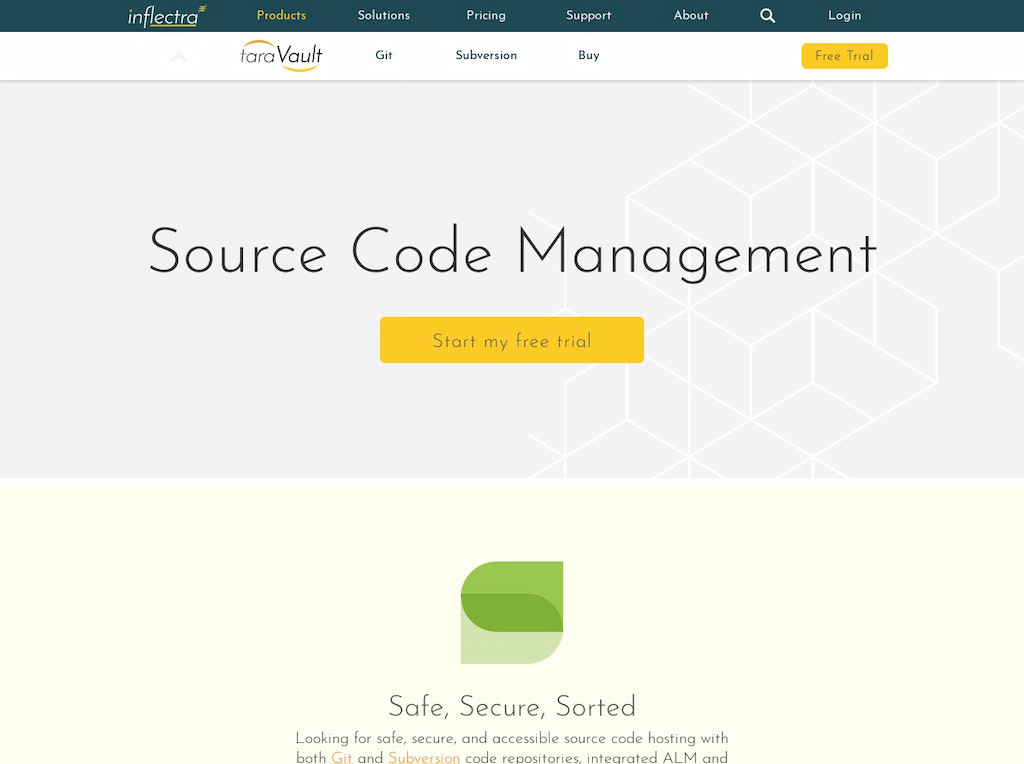Screen dimensions: 1024x764
Task: Open the Solutions menu
Action: [384, 16]
